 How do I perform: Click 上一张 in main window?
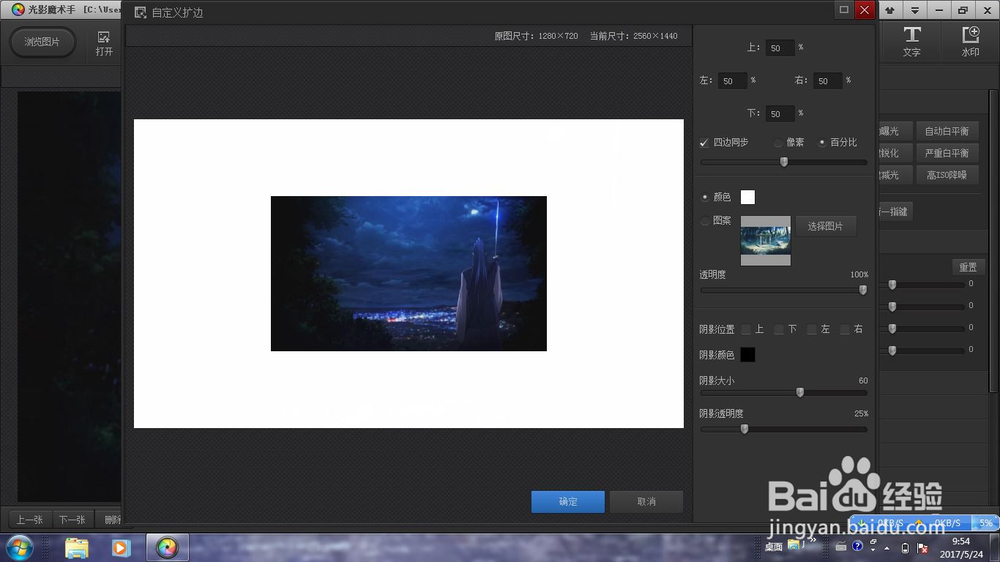click(29, 520)
